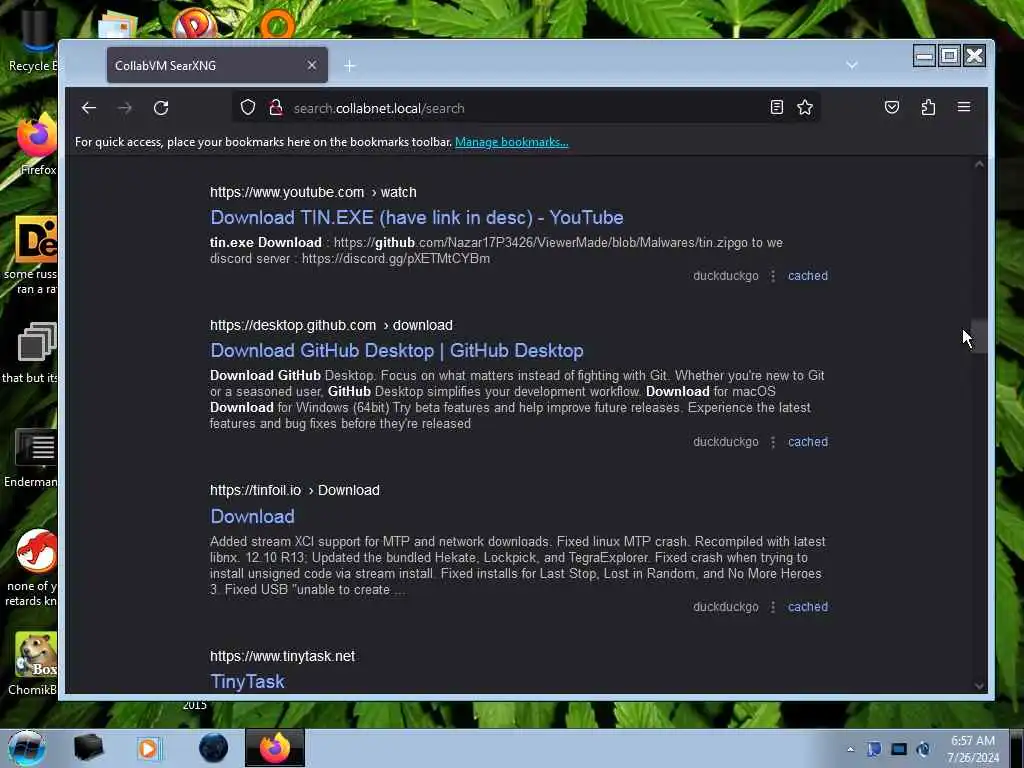Open the tinfoil.io Download result title
Screen dimensions: 1024x768
[252, 517]
